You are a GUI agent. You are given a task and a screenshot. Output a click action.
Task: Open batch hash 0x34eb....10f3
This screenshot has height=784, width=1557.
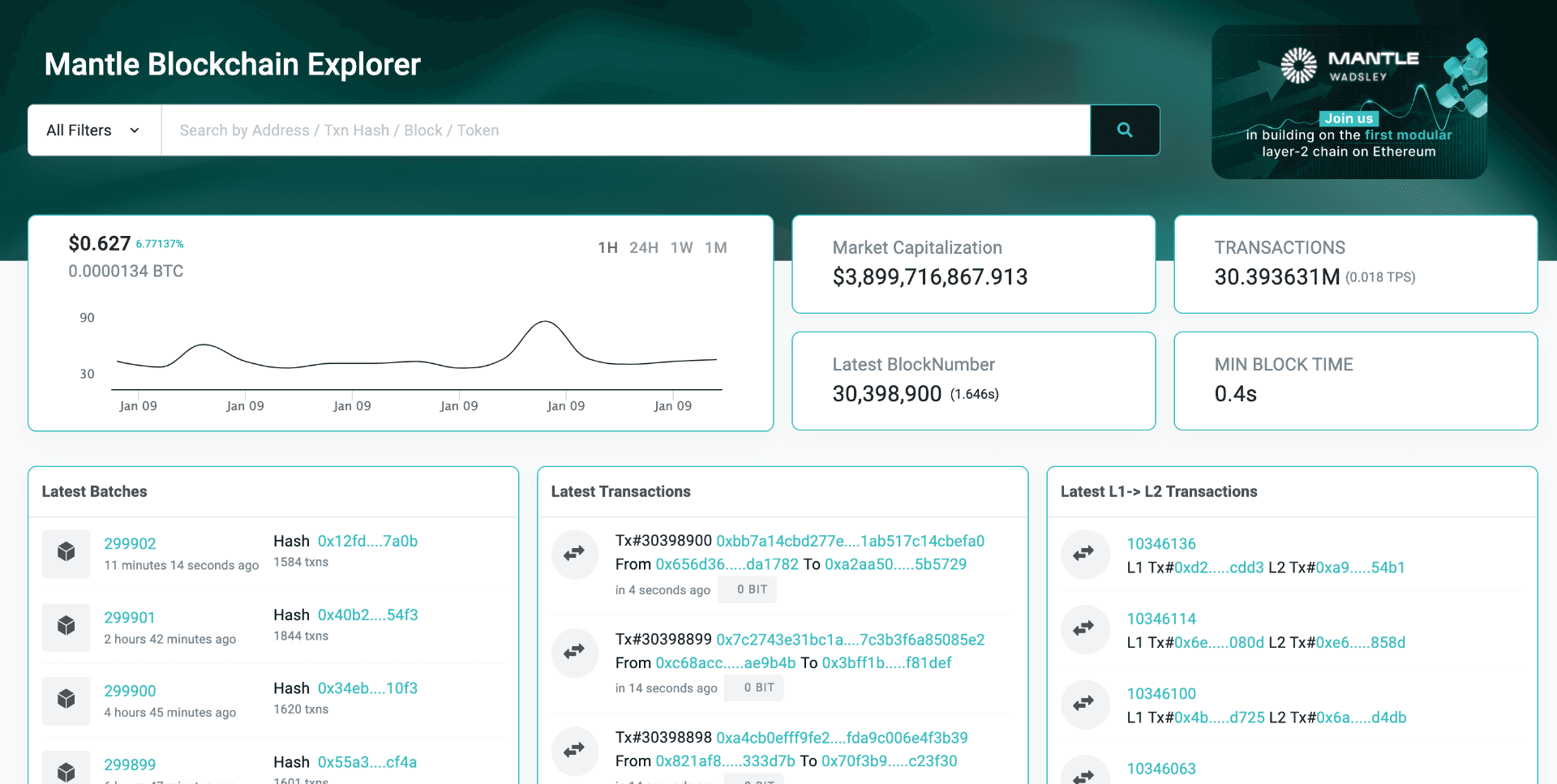367,688
